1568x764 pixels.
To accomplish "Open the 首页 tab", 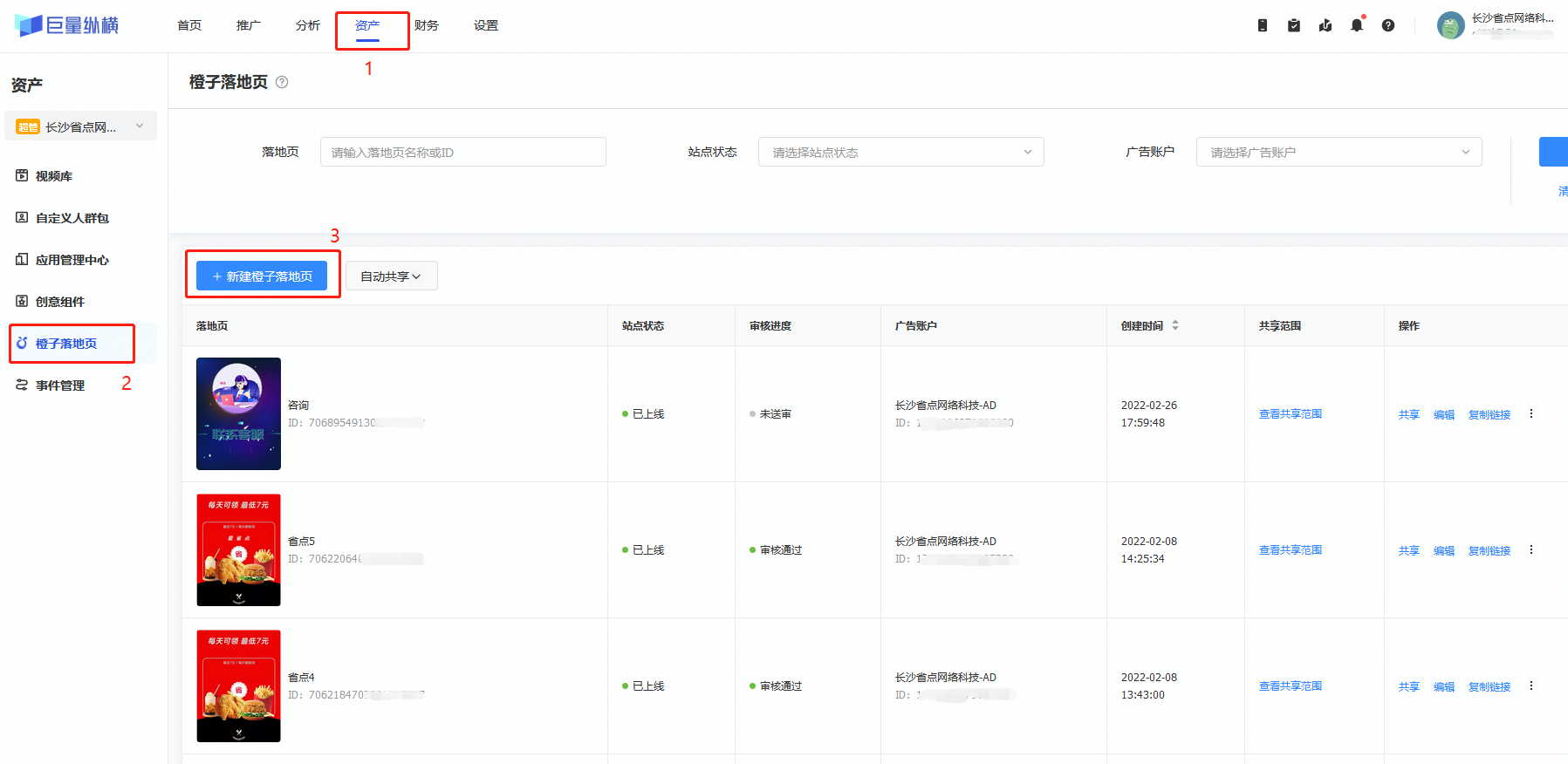I will pos(189,25).
